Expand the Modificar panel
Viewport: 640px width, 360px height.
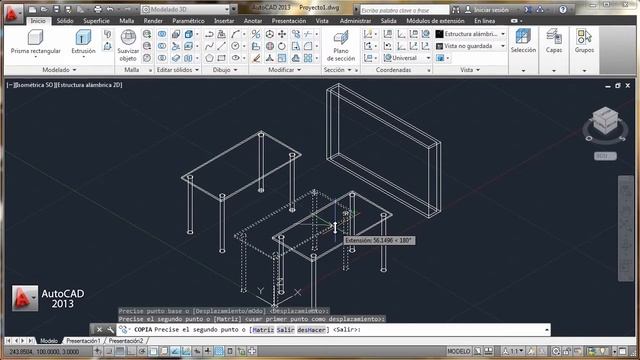tap(284, 70)
